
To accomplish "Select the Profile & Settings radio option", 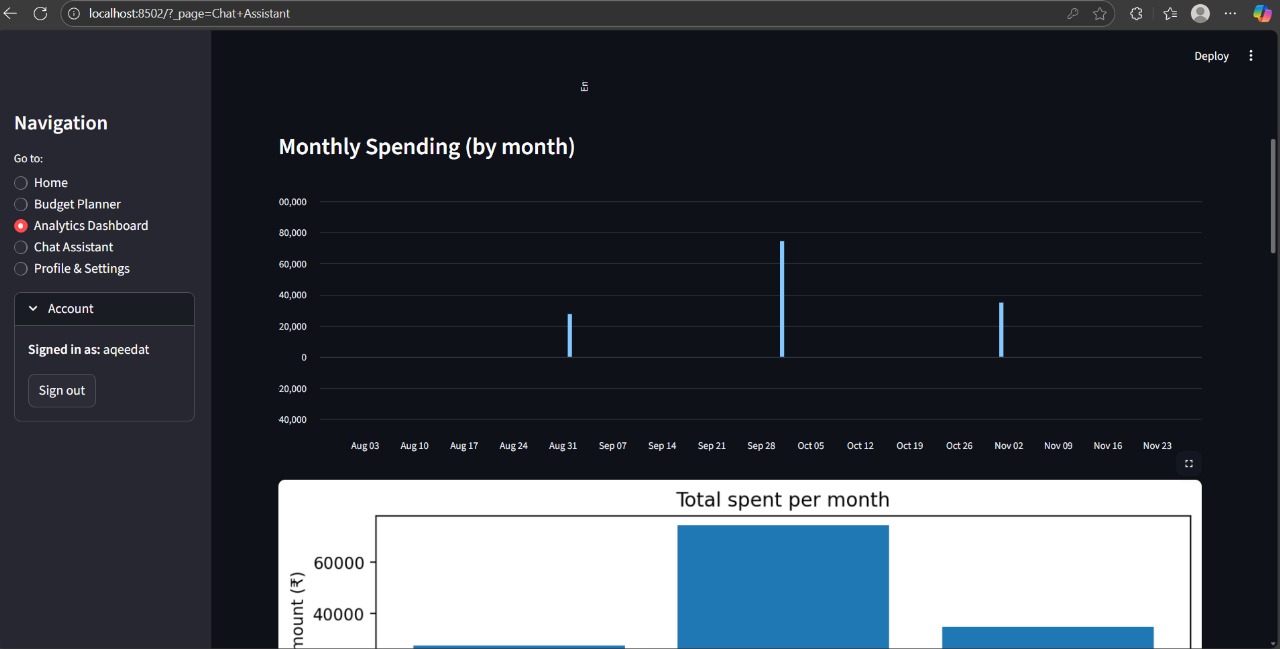I will tap(72, 268).
